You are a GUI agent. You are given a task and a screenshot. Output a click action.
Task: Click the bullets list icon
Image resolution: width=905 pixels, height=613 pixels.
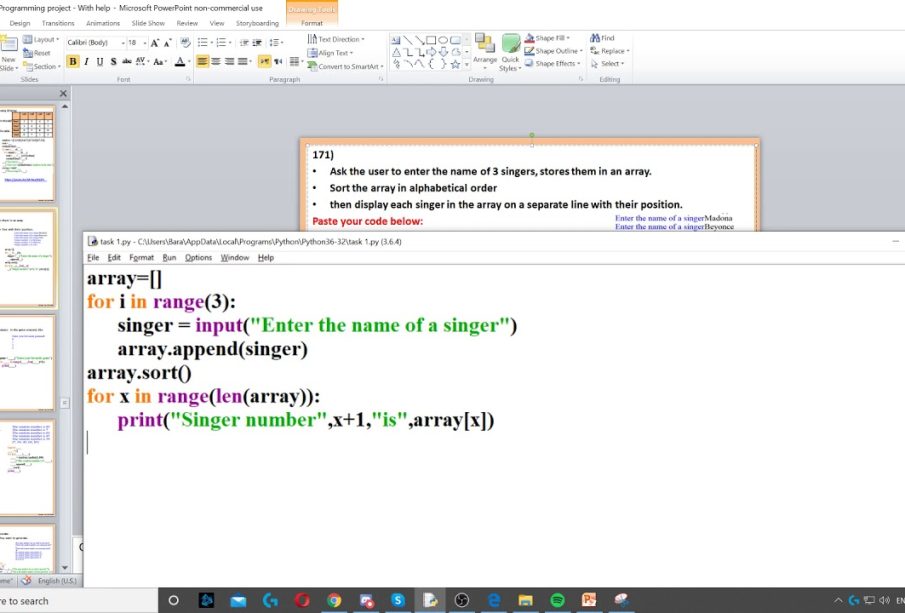203,43
